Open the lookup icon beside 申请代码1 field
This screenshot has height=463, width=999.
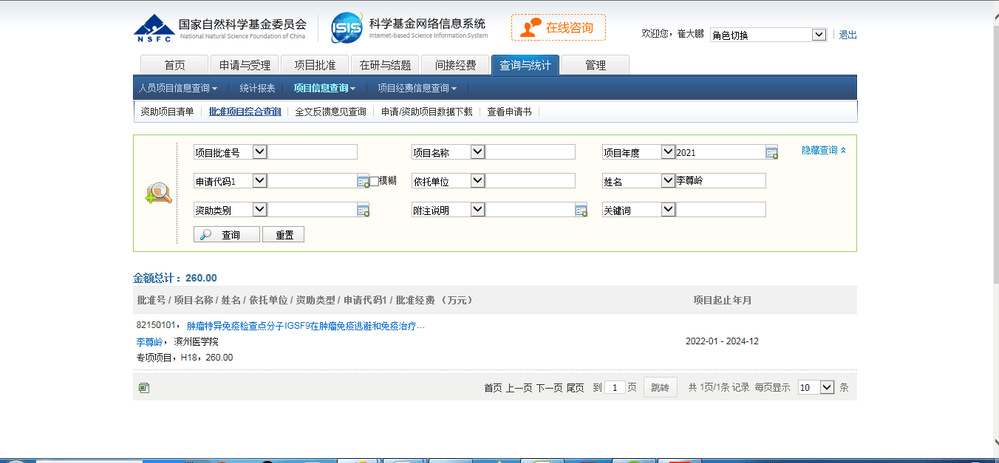363,181
